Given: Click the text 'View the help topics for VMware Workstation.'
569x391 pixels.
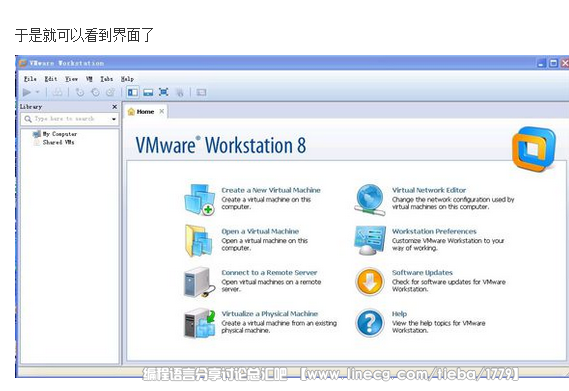Looking at the screenshot, I should 438,327.
